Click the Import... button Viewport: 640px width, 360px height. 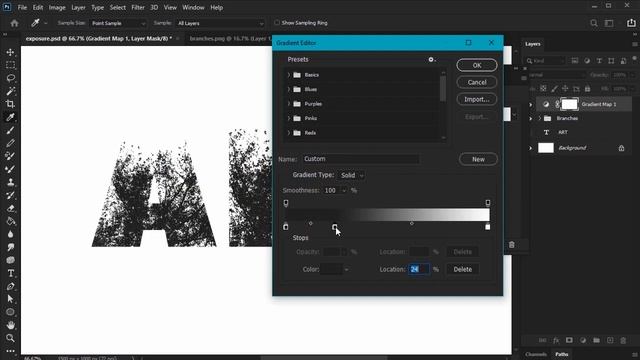coord(477,100)
